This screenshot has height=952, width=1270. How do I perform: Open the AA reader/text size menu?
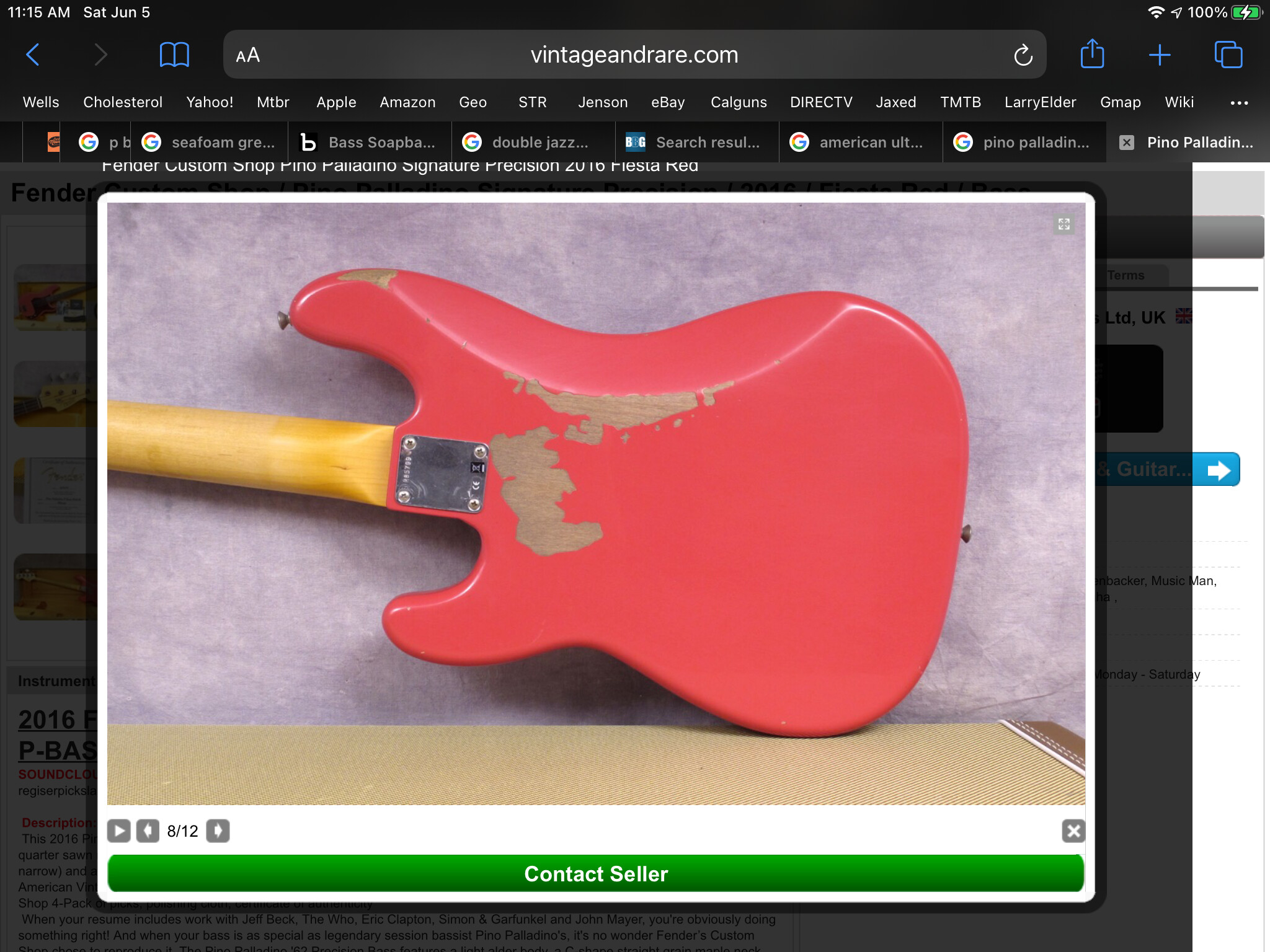coord(247,55)
